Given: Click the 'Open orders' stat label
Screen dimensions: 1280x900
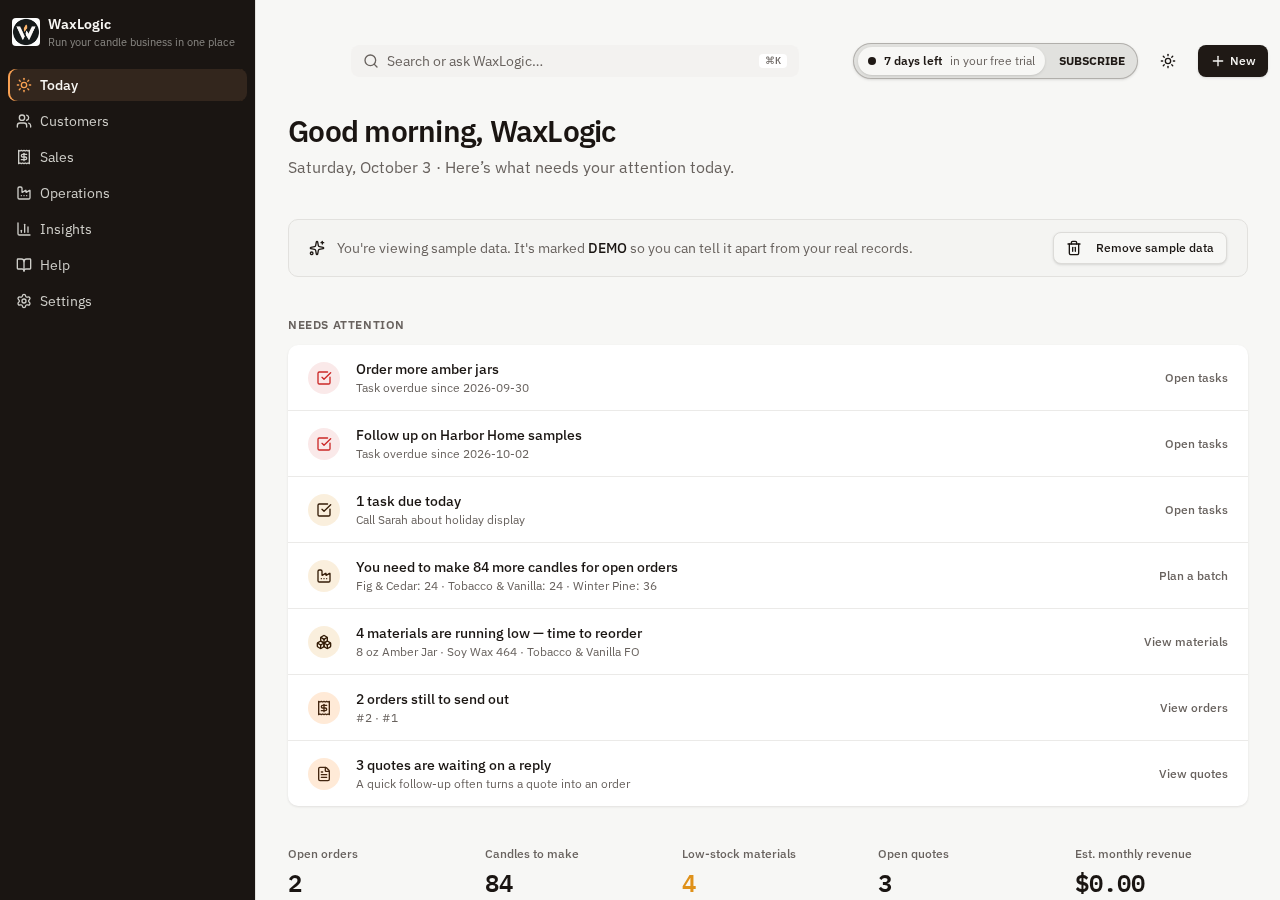Looking at the screenshot, I should click(x=323, y=854).
